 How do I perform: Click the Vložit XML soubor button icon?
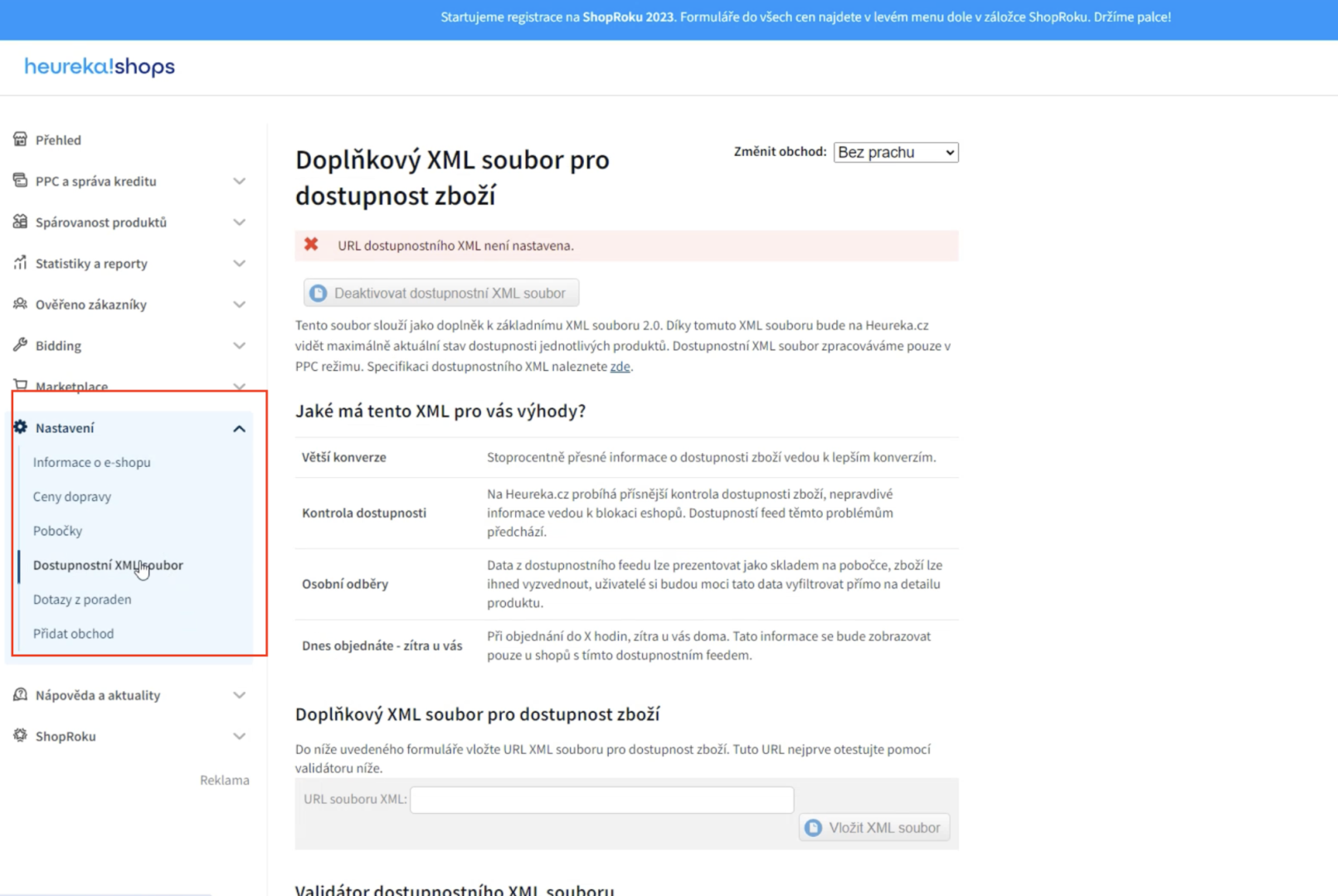point(814,828)
